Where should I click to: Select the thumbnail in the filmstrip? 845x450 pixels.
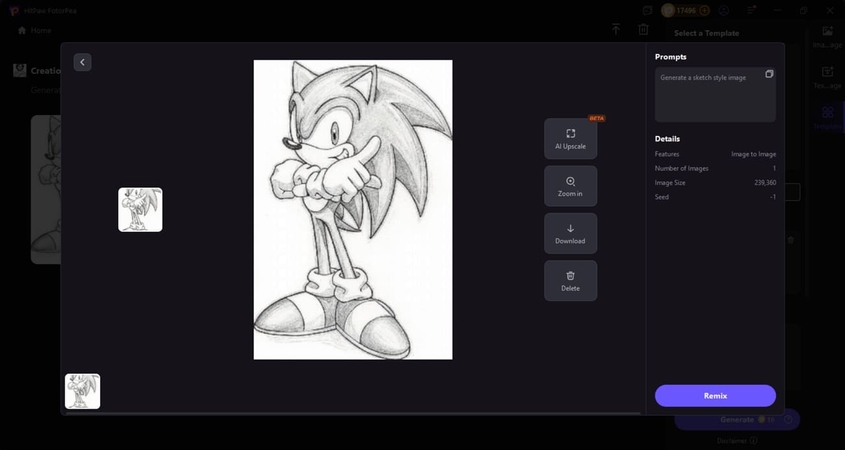(x=82, y=391)
